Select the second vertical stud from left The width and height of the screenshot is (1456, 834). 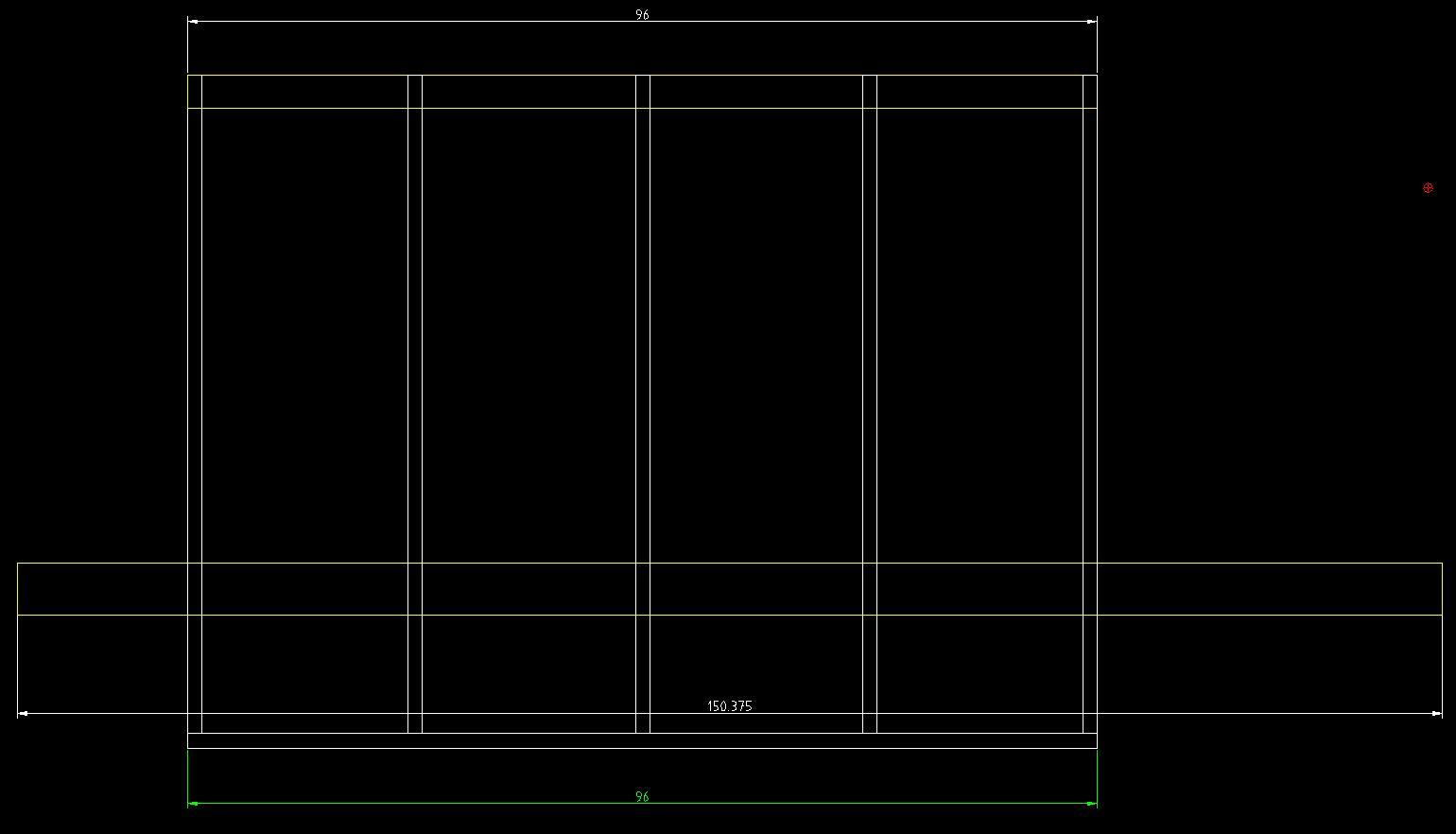coord(414,331)
